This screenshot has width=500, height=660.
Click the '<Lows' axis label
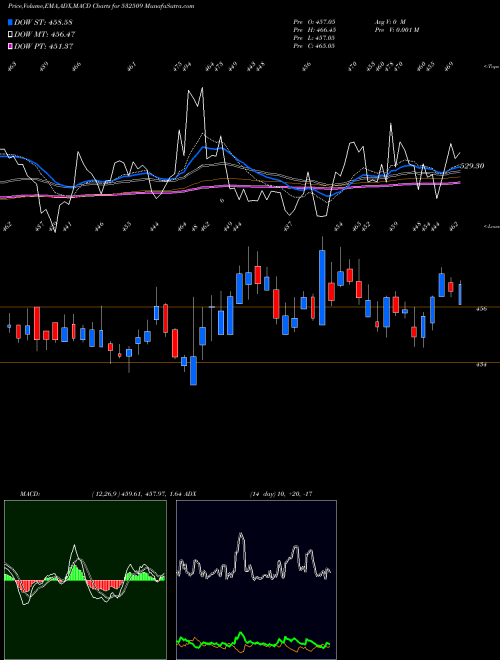point(491,226)
